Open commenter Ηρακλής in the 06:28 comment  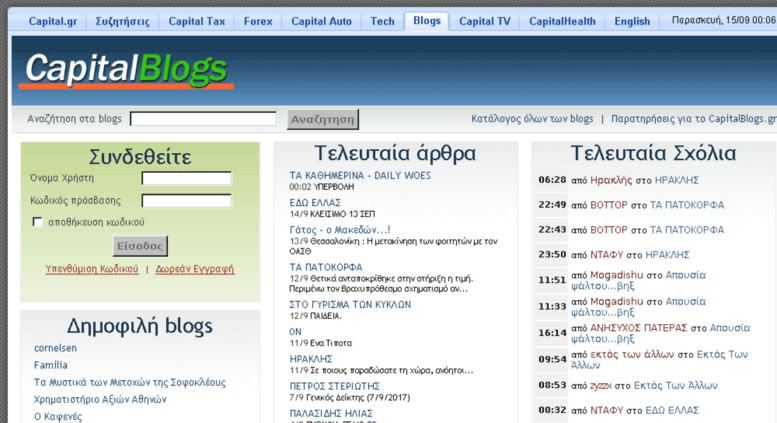(611, 180)
